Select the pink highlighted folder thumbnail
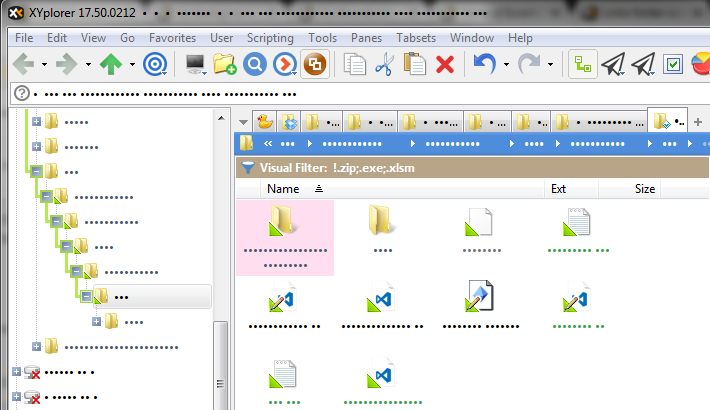Screen dimensions: 710x410 285,235
